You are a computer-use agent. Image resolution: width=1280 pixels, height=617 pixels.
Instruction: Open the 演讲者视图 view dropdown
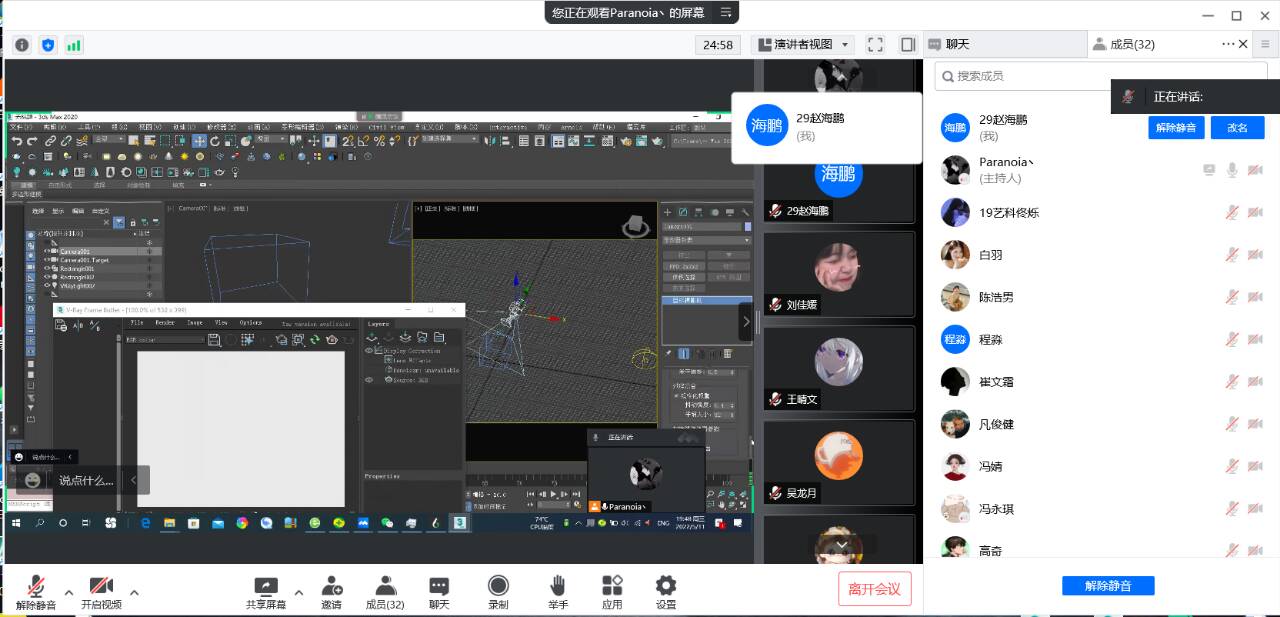804,45
